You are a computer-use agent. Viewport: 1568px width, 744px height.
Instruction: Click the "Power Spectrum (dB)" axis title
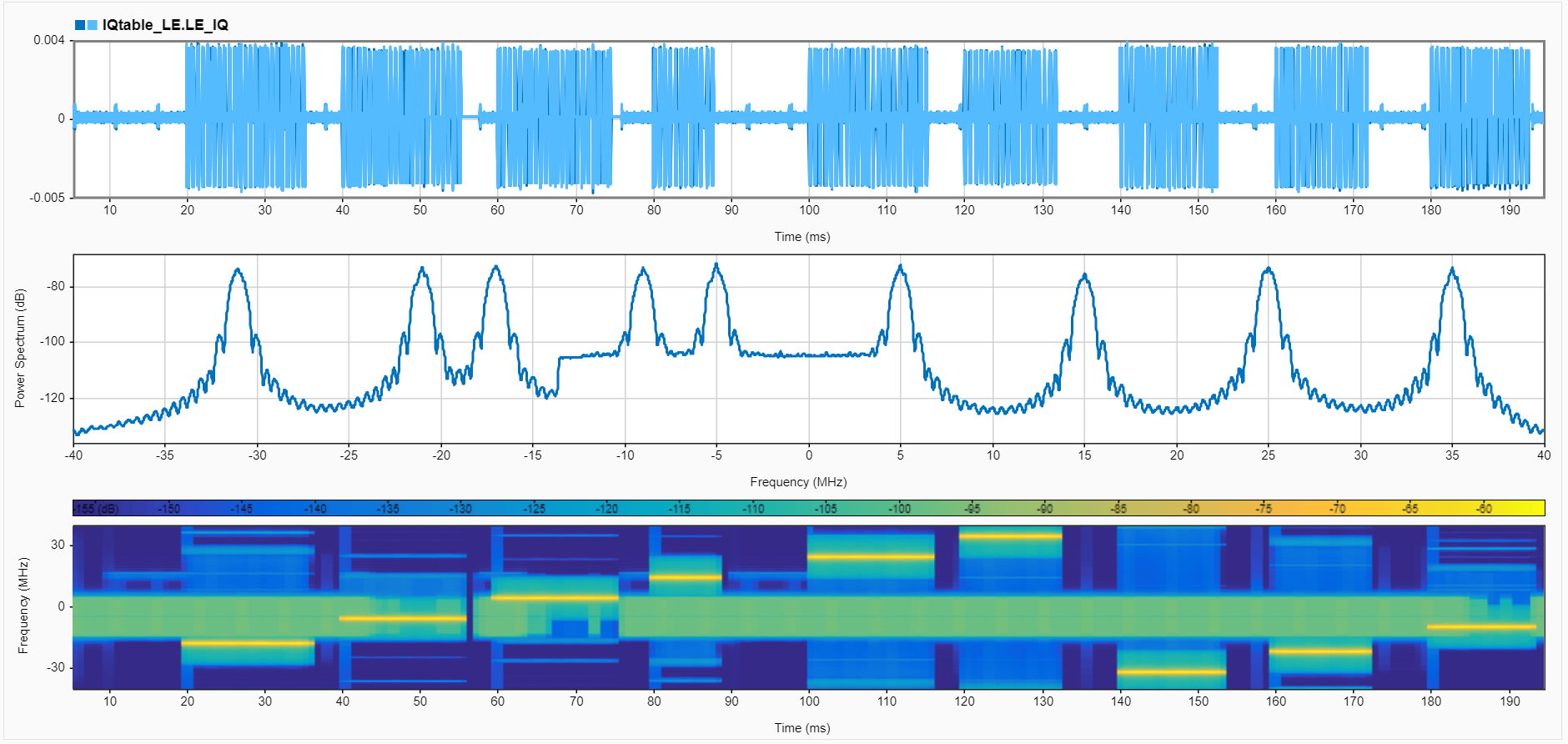pyautogui.click(x=21, y=348)
